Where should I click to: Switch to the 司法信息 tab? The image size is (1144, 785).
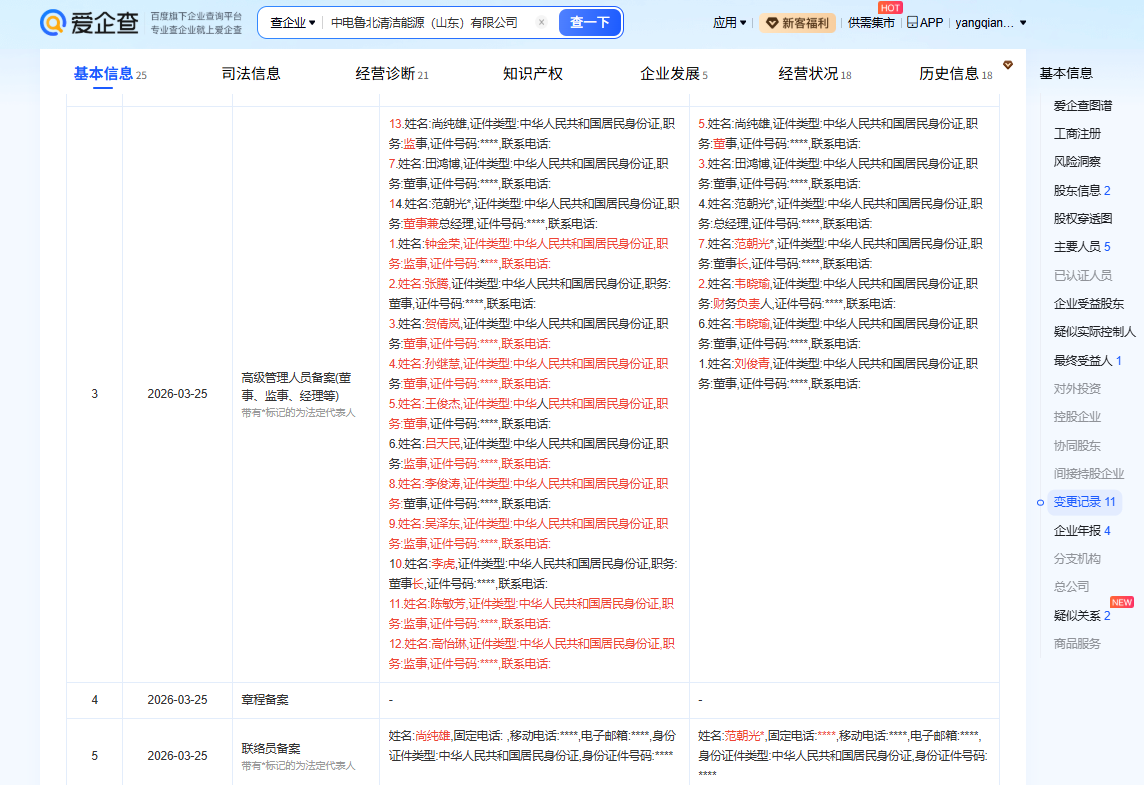point(251,73)
